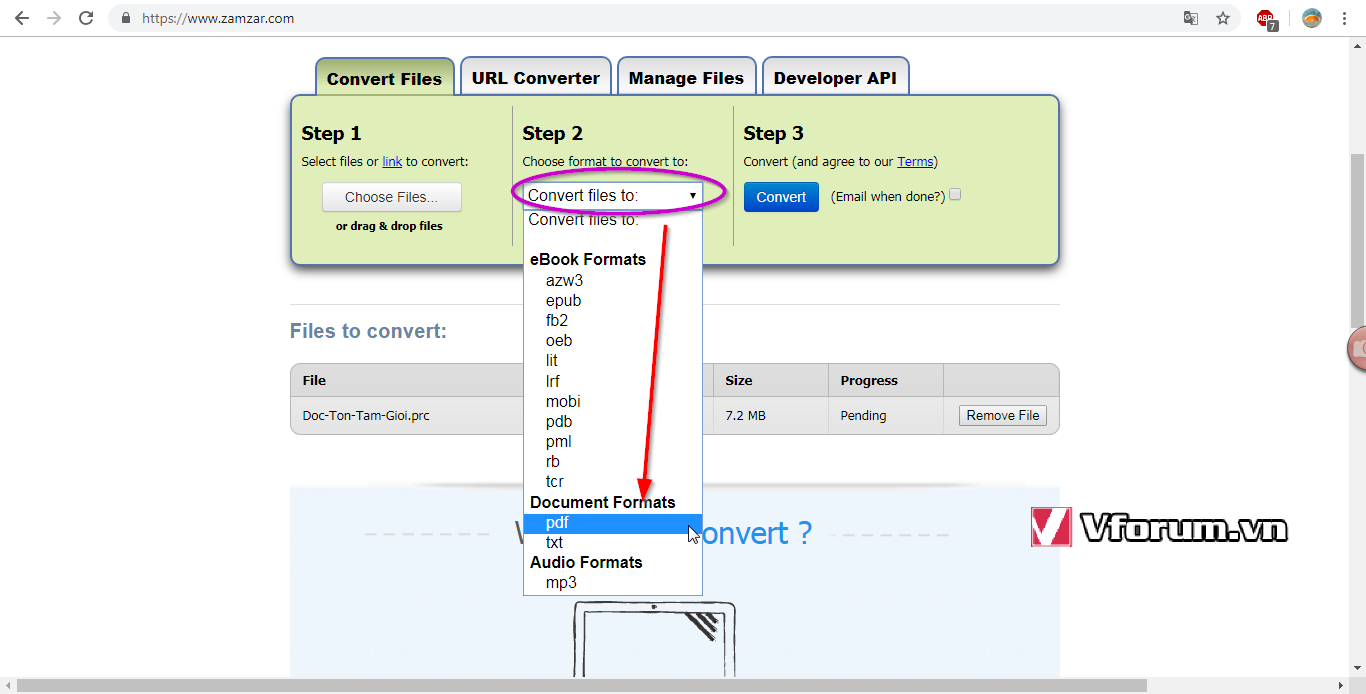Image resolution: width=1366 pixels, height=694 pixels.
Task: Open the Adblock Plus extension icon
Action: pos(1267,18)
